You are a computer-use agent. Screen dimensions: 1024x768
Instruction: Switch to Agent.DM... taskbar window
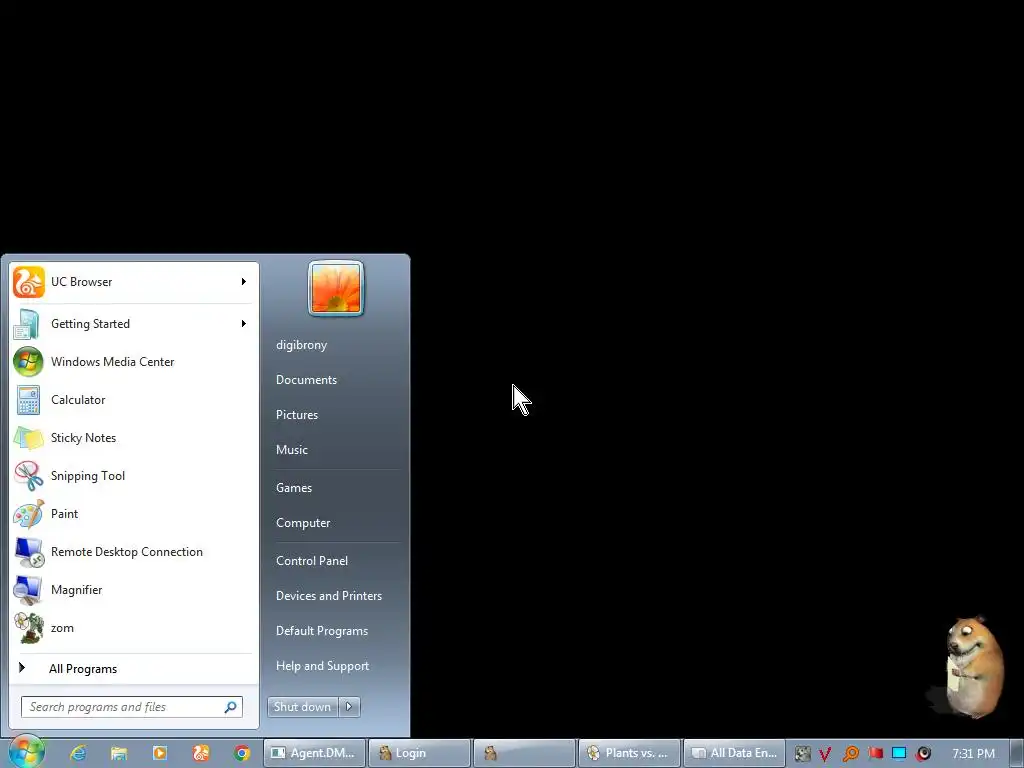click(x=314, y=753)
